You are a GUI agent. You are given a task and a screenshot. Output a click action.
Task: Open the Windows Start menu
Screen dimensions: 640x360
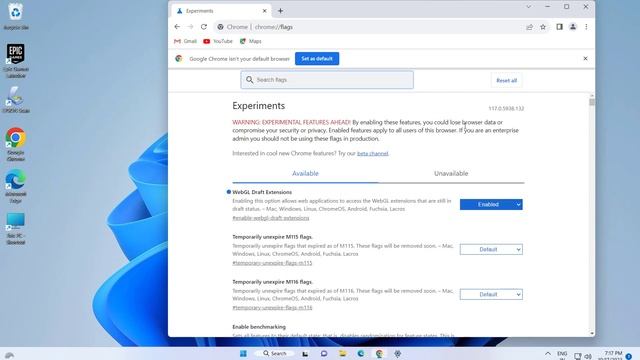coord(243,353)
